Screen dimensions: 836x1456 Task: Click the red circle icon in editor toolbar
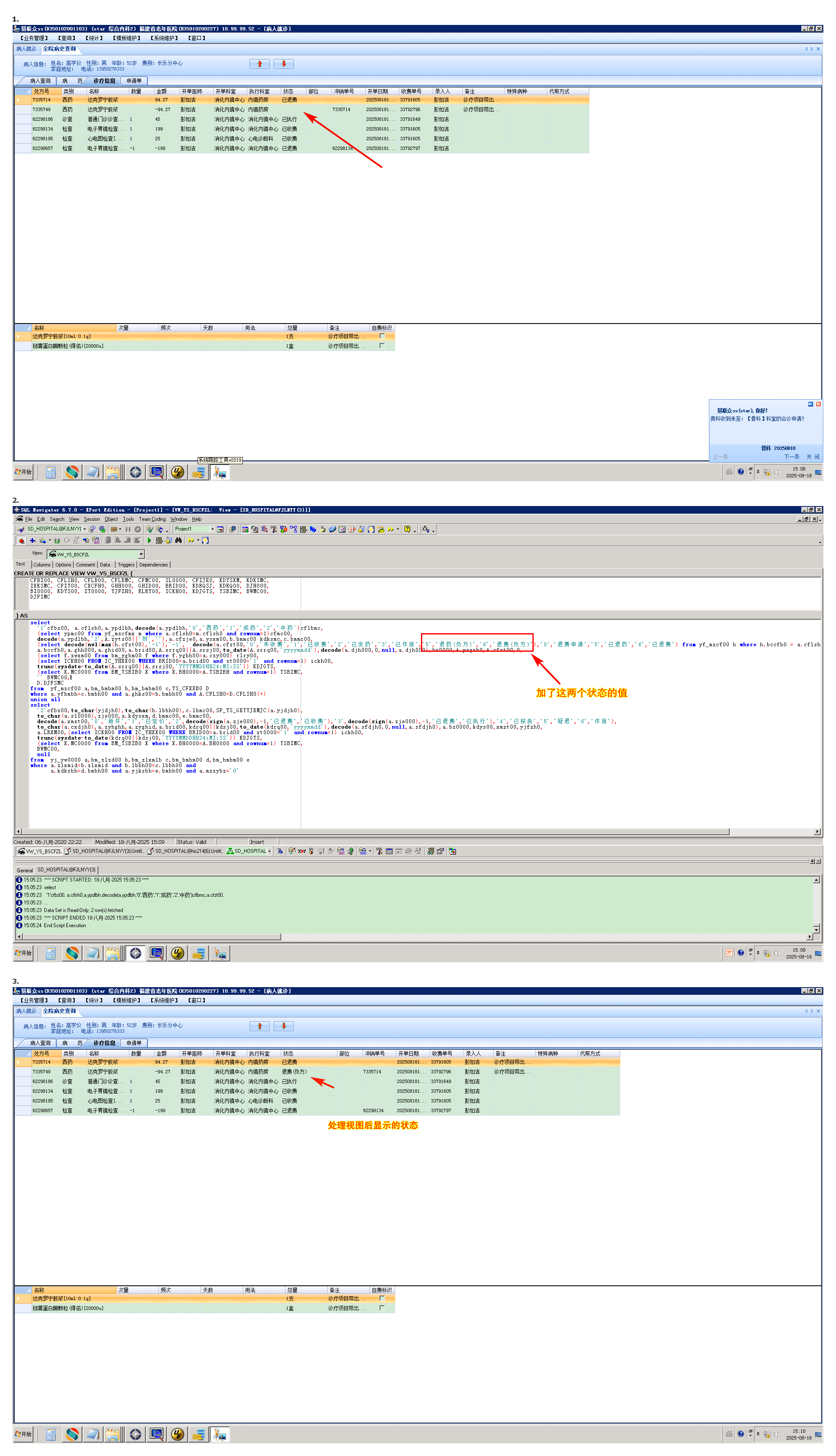pyautogui.click(x=21, y=541)
